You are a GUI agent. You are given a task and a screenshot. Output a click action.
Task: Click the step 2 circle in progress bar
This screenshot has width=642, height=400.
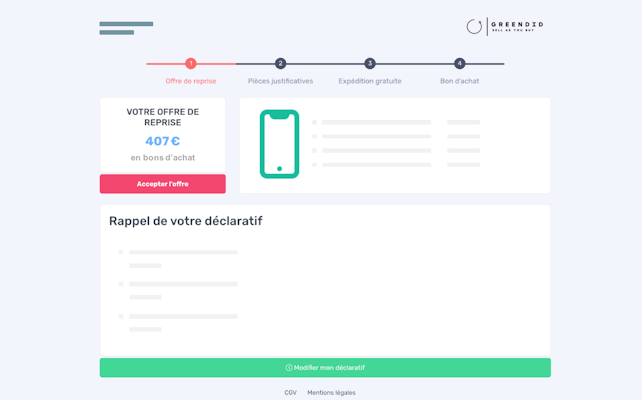[x=280, y=64]
